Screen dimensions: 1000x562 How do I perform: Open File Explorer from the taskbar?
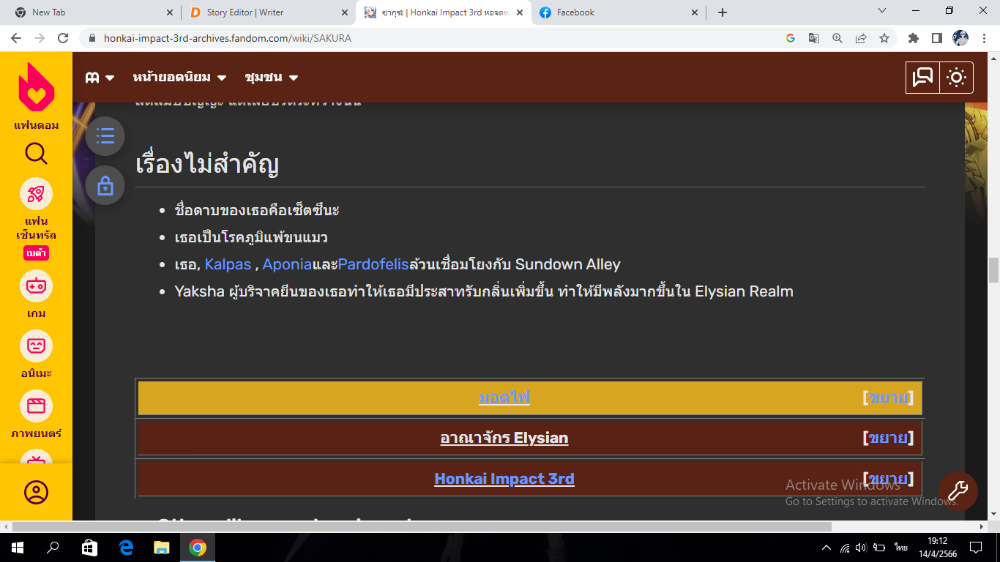(x=161, y=547)
